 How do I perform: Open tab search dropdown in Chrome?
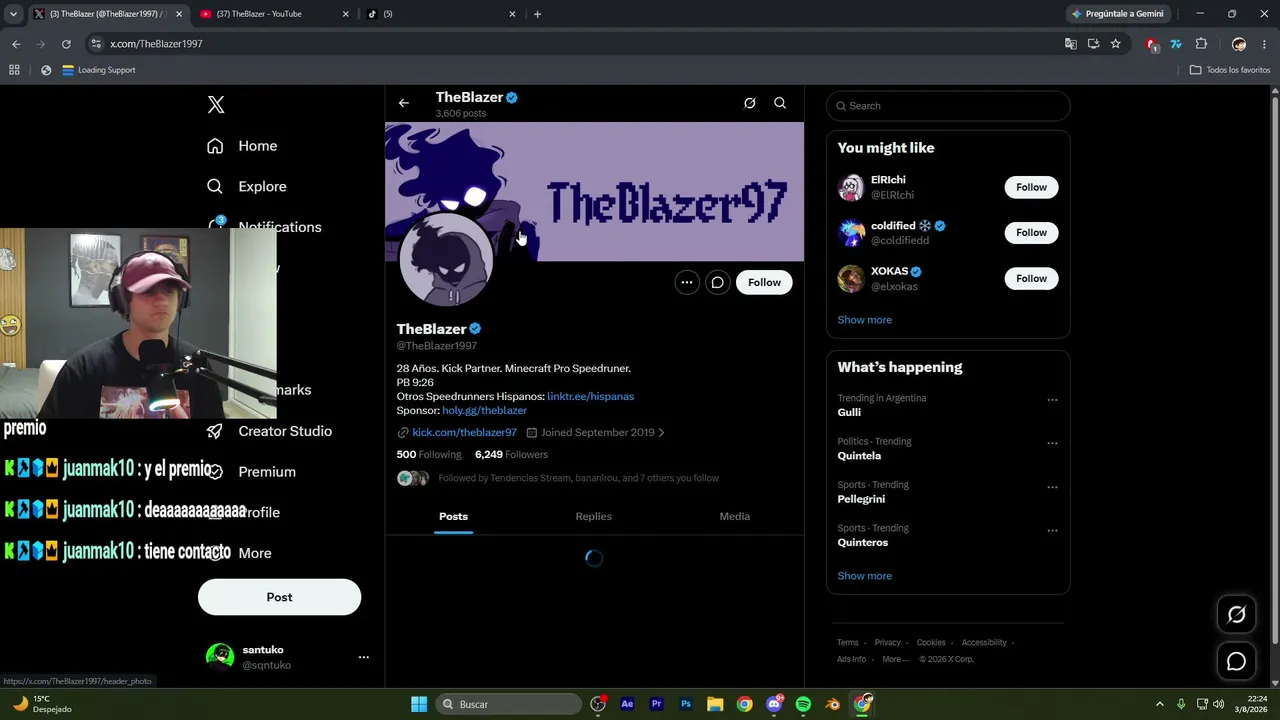[13, 14]
